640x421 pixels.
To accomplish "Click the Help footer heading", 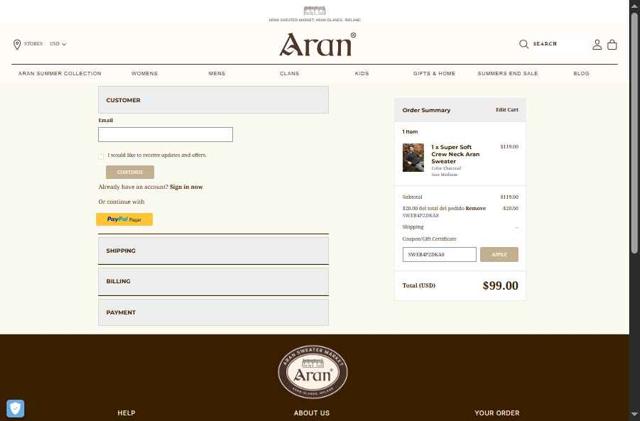I will coord(126,413).
